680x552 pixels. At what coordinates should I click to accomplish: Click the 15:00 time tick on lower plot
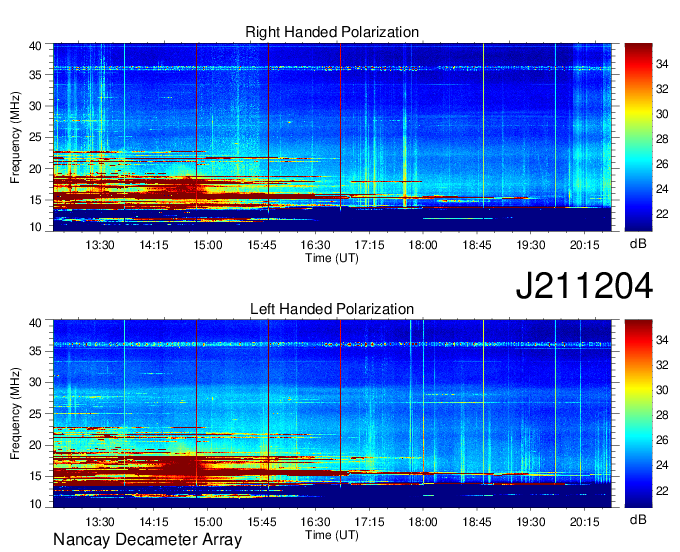208,522
